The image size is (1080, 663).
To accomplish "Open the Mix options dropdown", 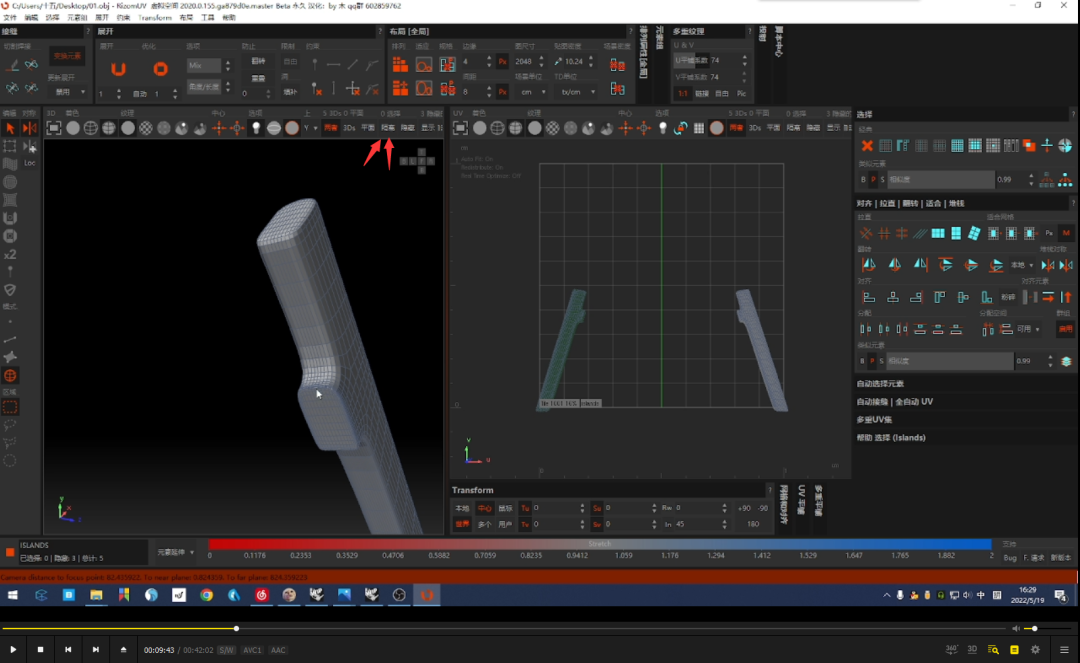I will click(205, 65).
